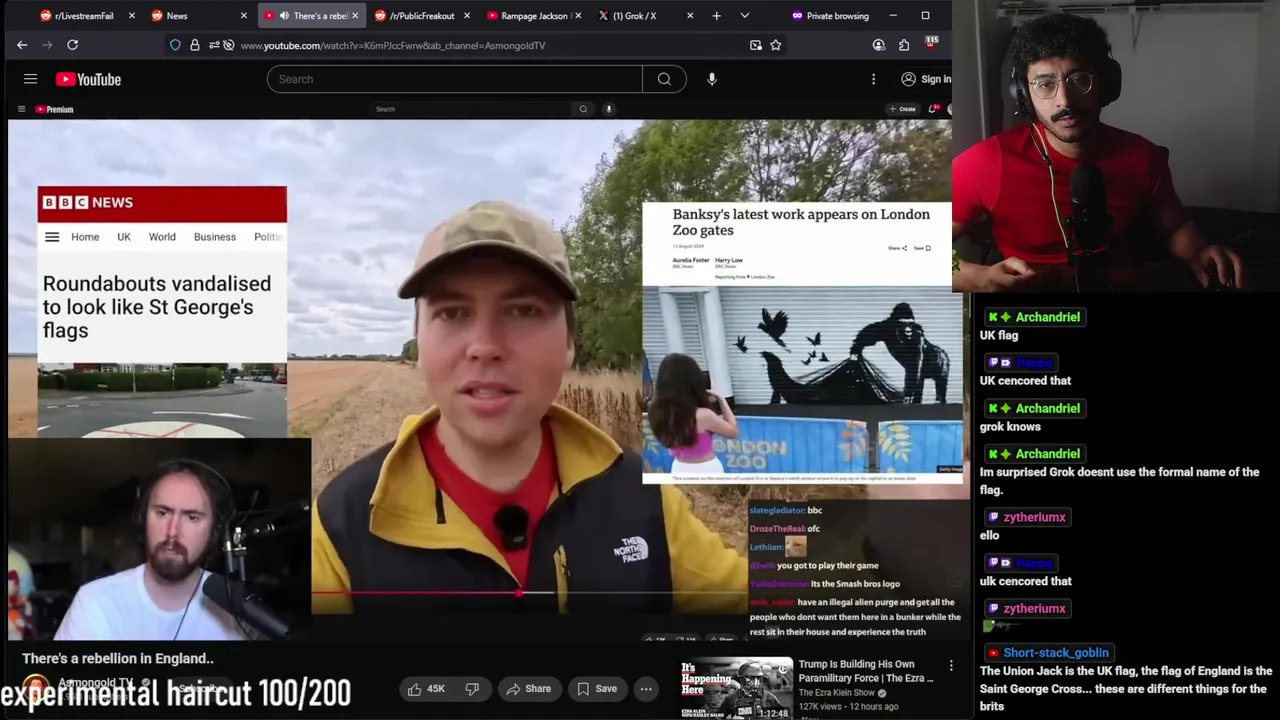Expand the list all tabs chevron
The width and height of the screenshot is (1280, 720).
744,16
